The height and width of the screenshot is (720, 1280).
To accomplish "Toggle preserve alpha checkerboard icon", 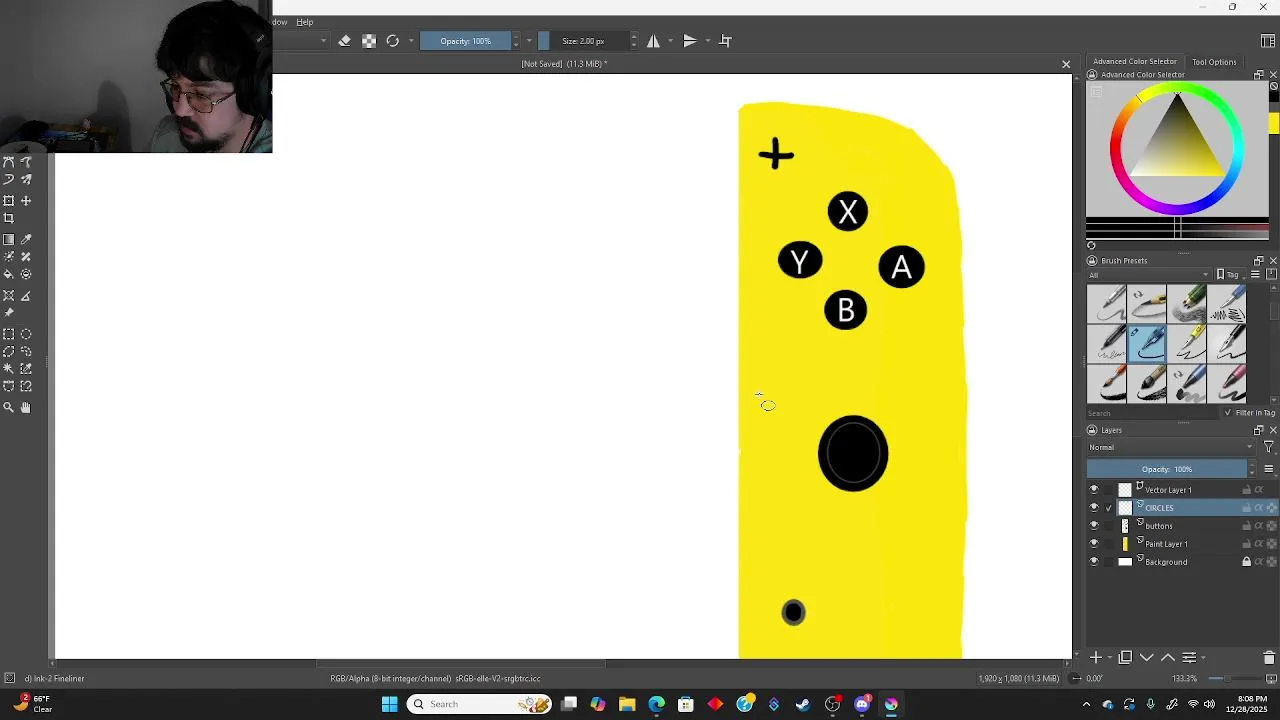I will [x=369, y=41].
